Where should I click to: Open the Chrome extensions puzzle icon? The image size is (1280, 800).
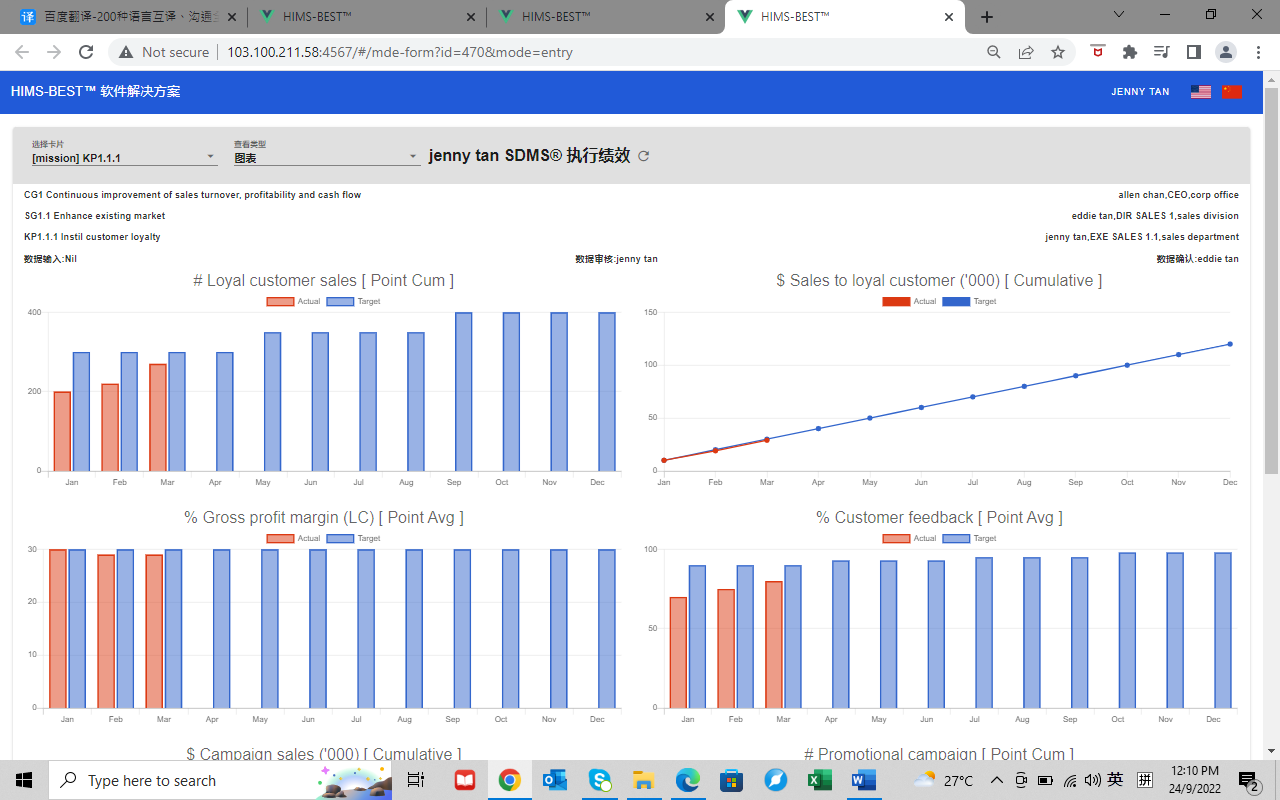click(x=1130, y=52)
